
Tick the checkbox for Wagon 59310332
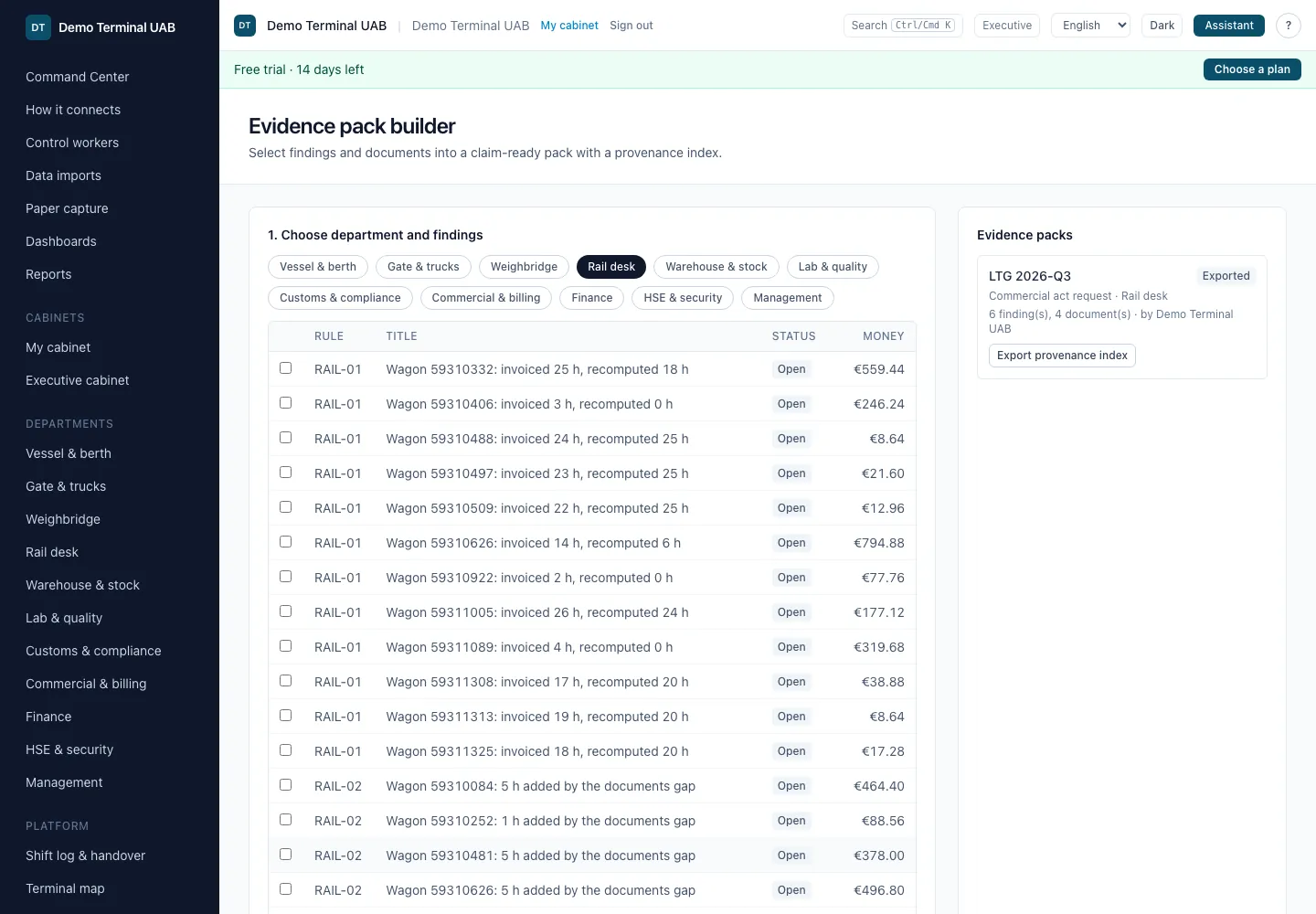coord(286,368)
